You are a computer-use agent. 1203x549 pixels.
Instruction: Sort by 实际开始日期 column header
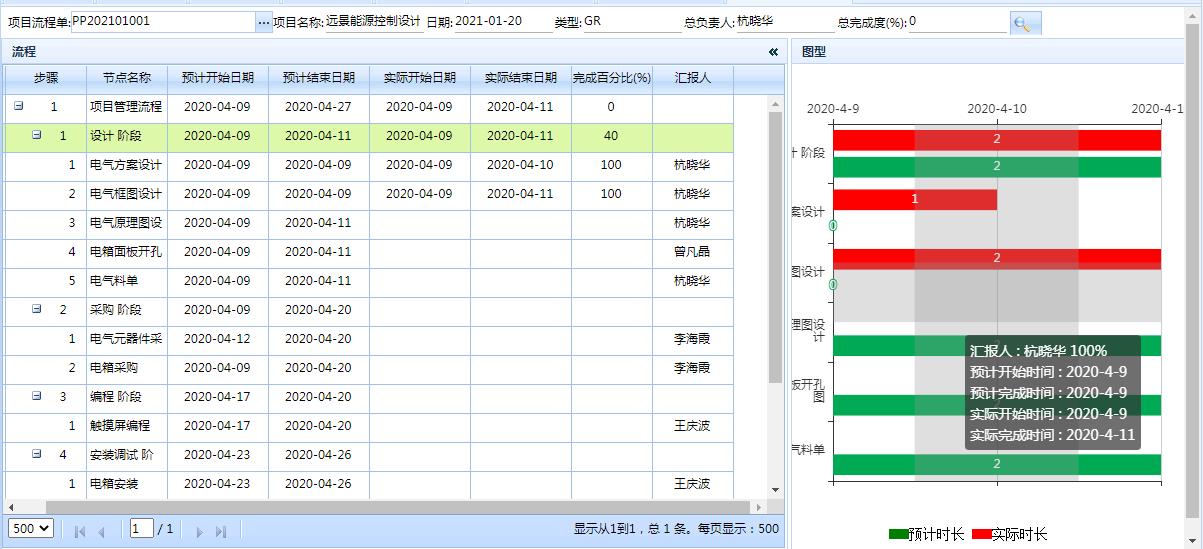420,77
